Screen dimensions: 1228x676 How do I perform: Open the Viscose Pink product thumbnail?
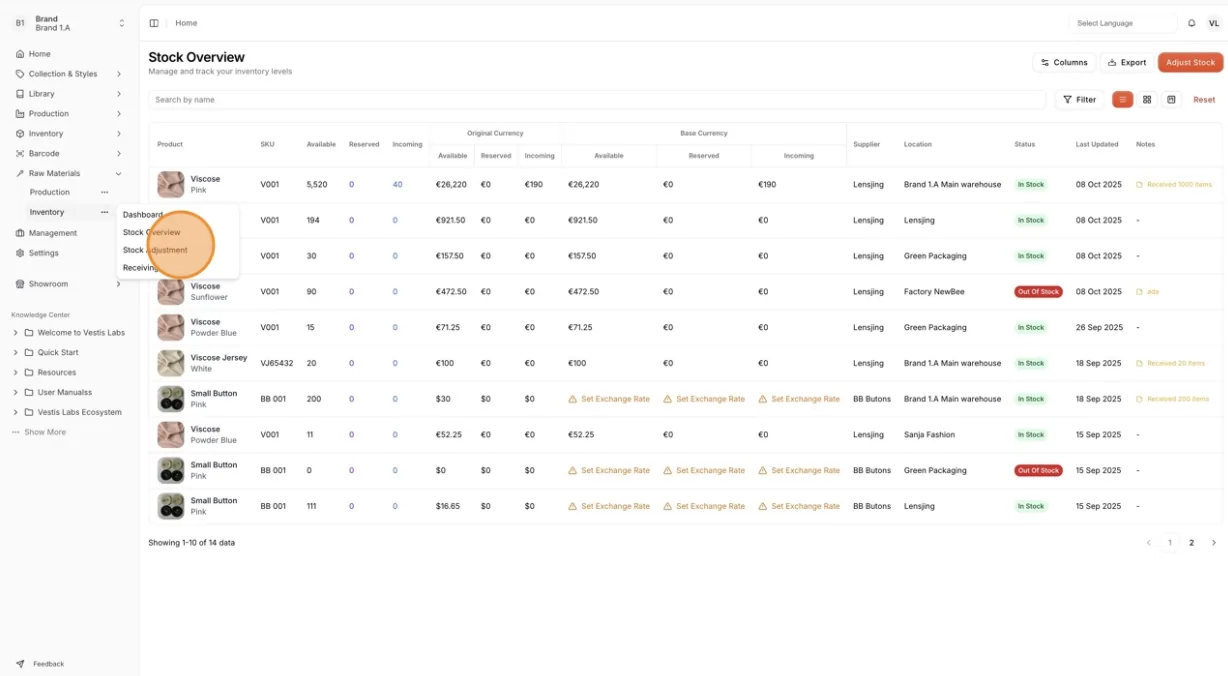coord(171,184)
